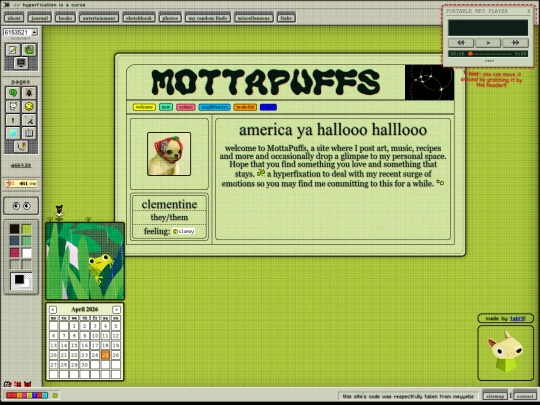Pick the white color swatch
Viewport: 540px width, 405px height.
(x=27, y=253)
